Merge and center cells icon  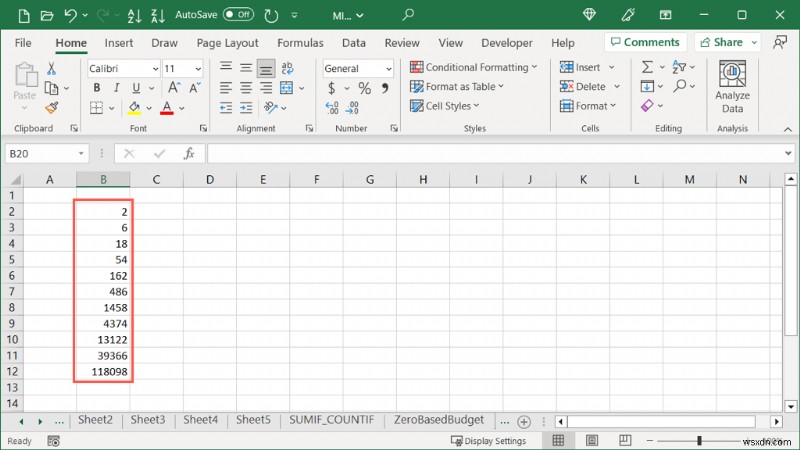(x=287, y=88)
